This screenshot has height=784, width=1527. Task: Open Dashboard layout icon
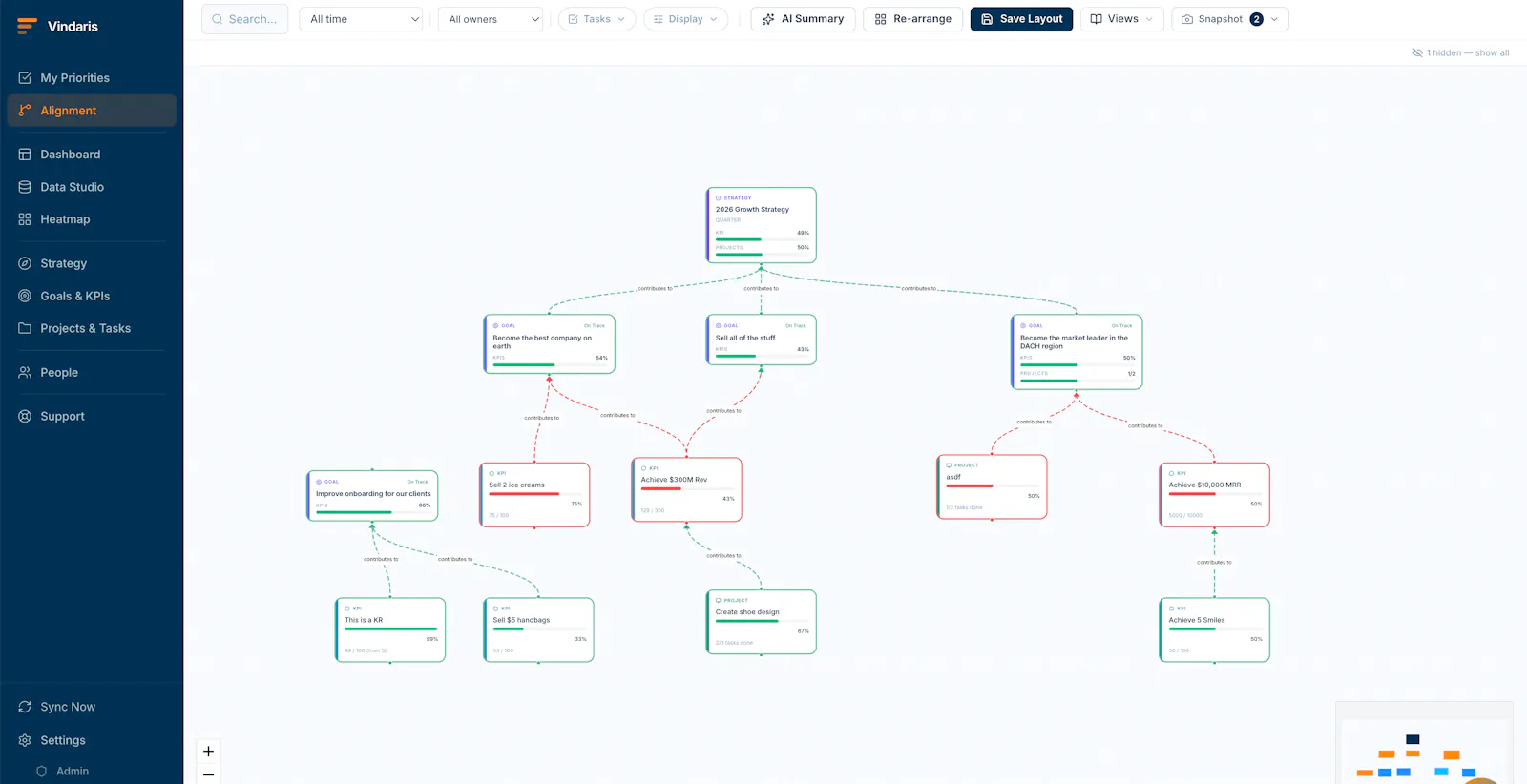(25, 155)
